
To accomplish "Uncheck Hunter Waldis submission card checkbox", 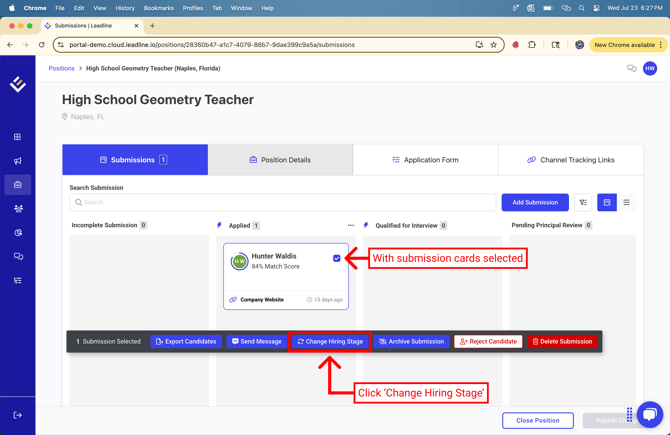I will (337, 258).
